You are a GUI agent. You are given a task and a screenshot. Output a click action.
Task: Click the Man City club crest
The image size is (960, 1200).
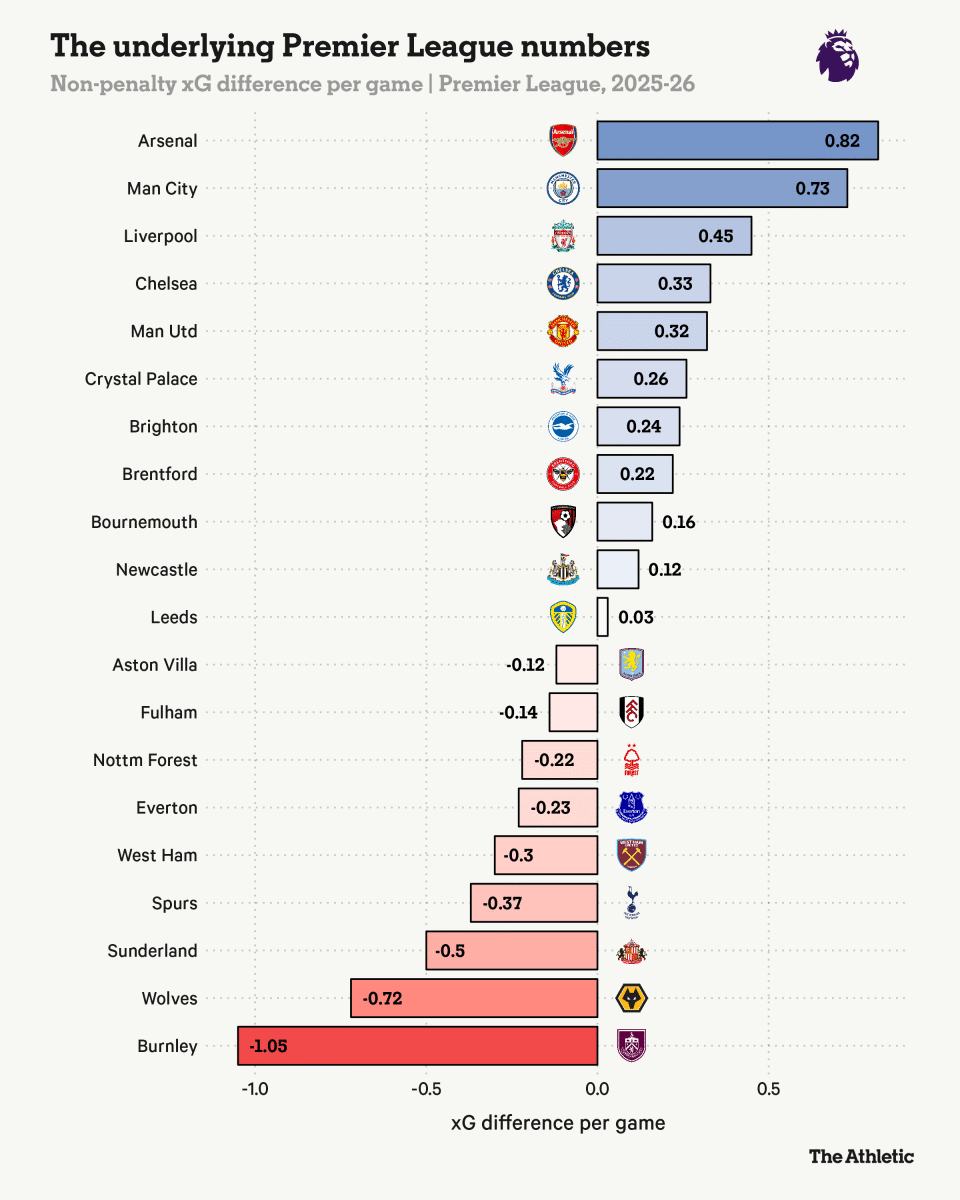click(563, 189)
